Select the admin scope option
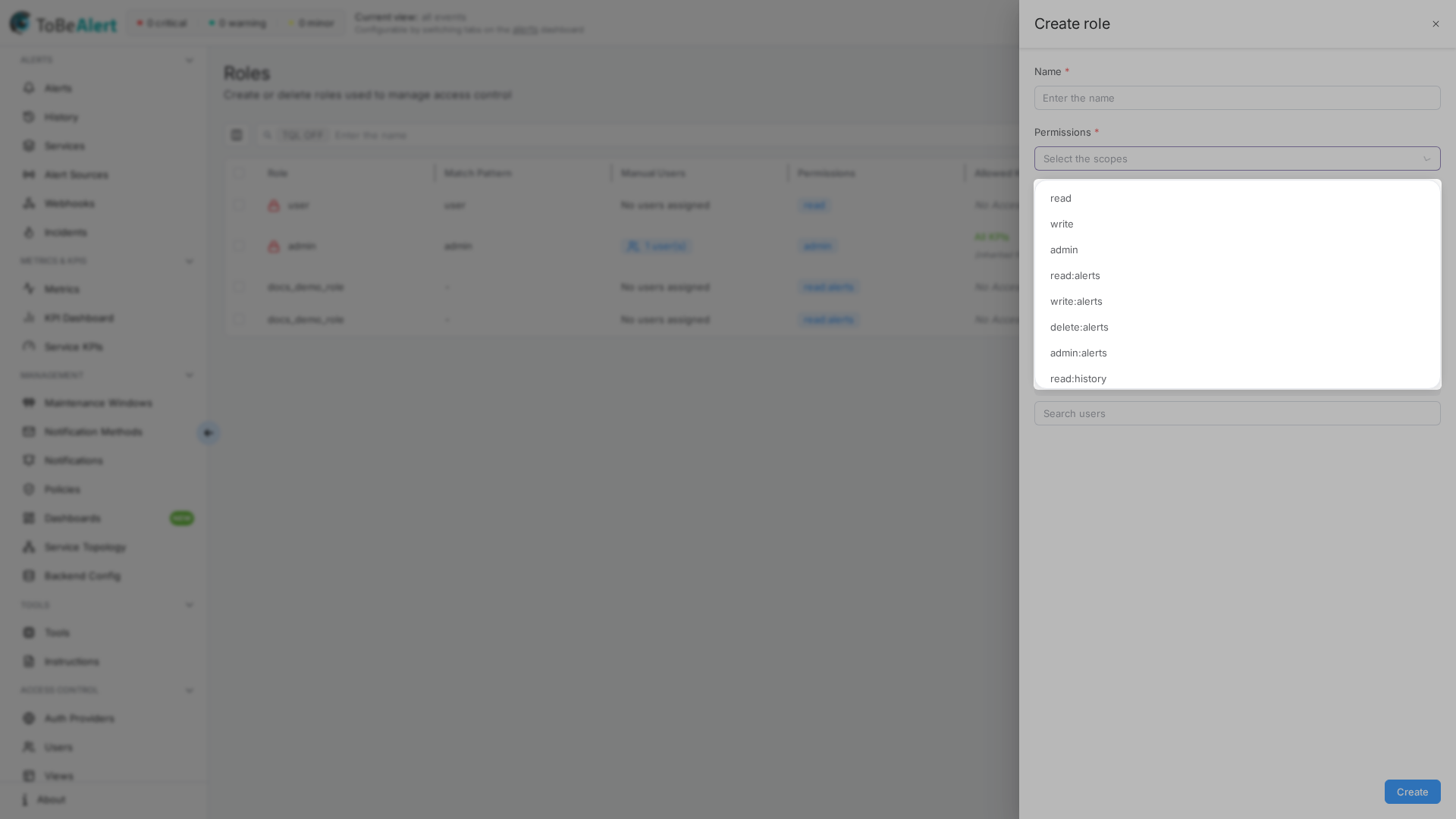This screenshot has height=819, width=1456. click(x=1237, y=249)
